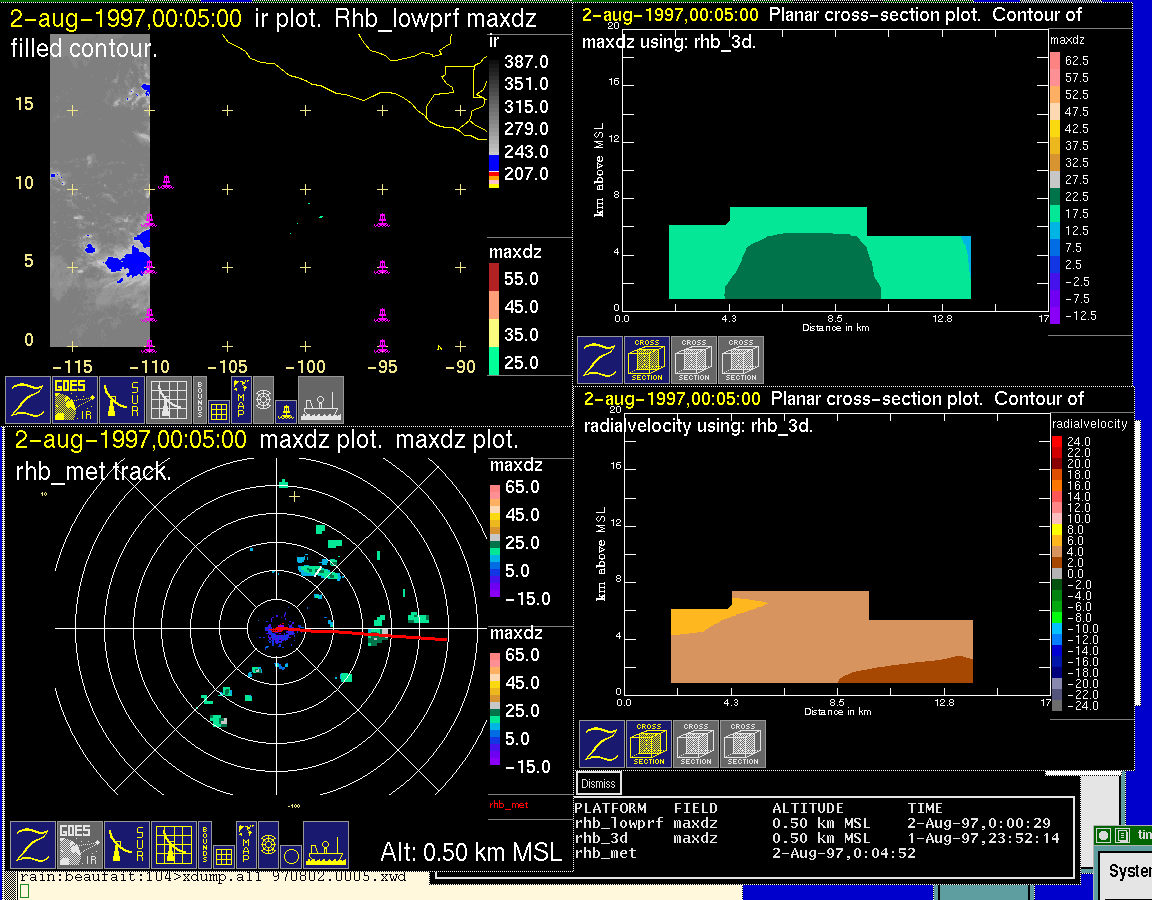The height and width of the screenshot is (900, 1152).
Task: Click the ship track icon in the maxdz plot toolbar
Action: tap(325, 845)
